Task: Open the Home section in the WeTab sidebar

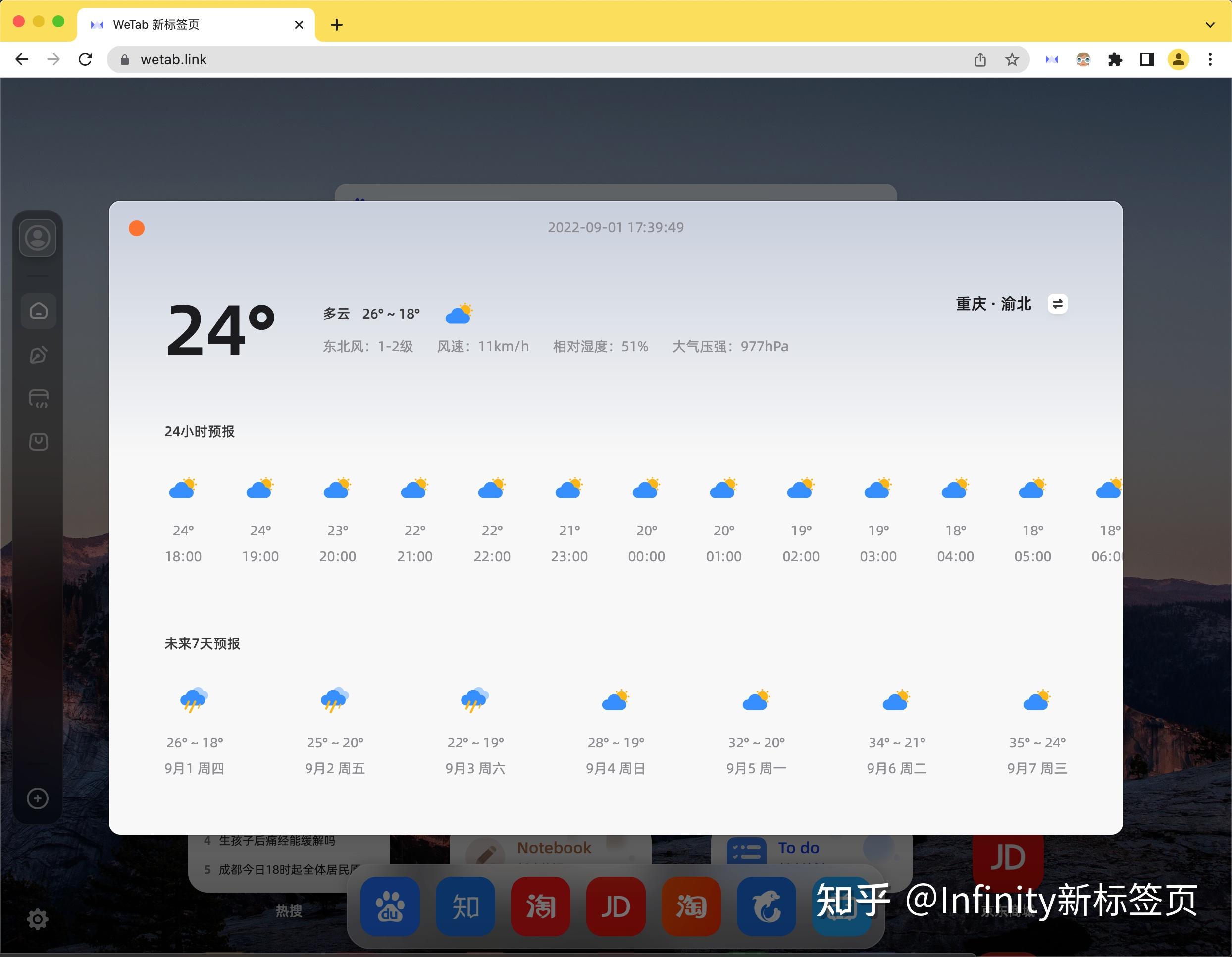Action: pos(38,311)
